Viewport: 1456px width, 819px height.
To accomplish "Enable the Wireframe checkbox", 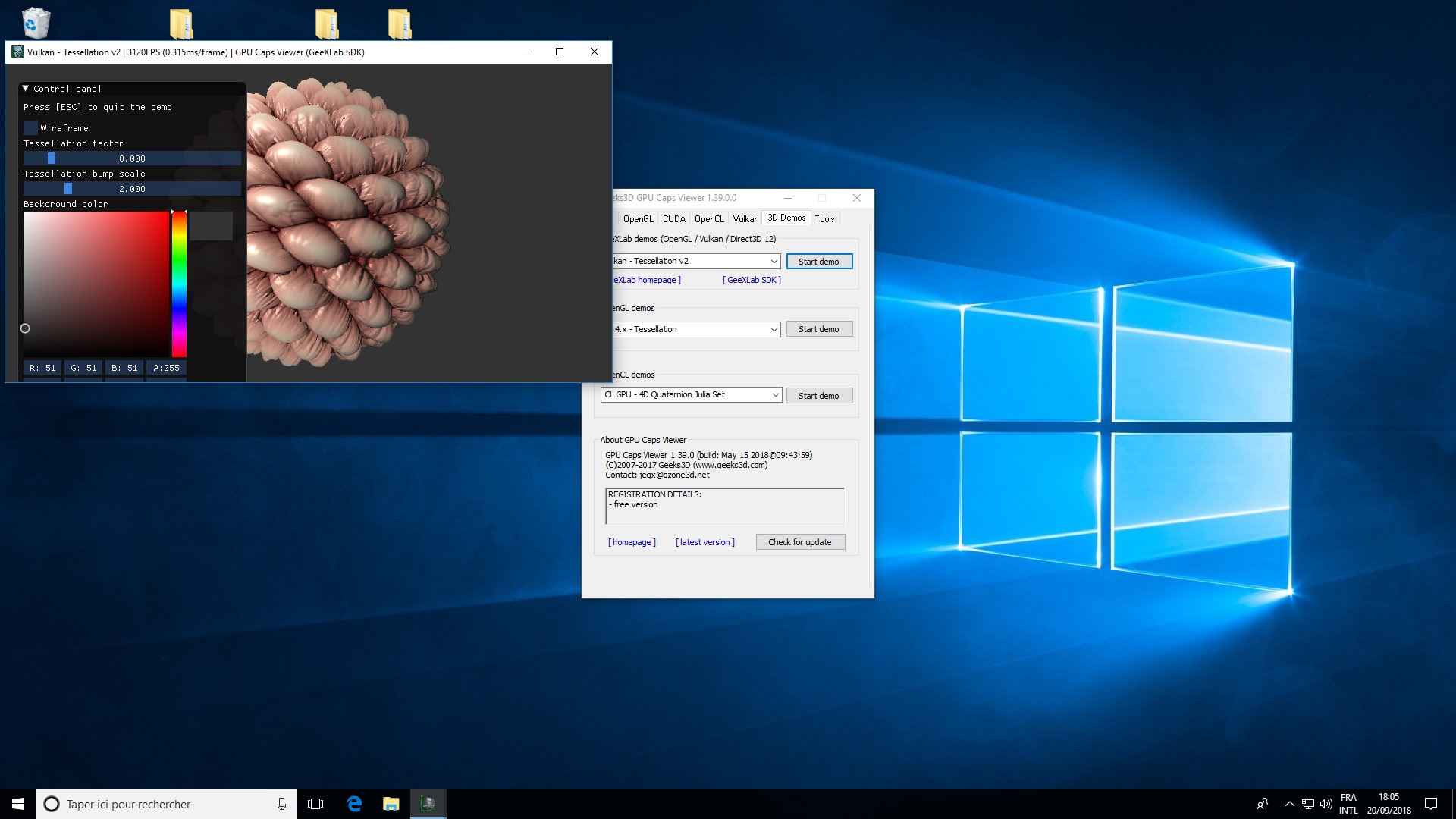I will point(30,128).
